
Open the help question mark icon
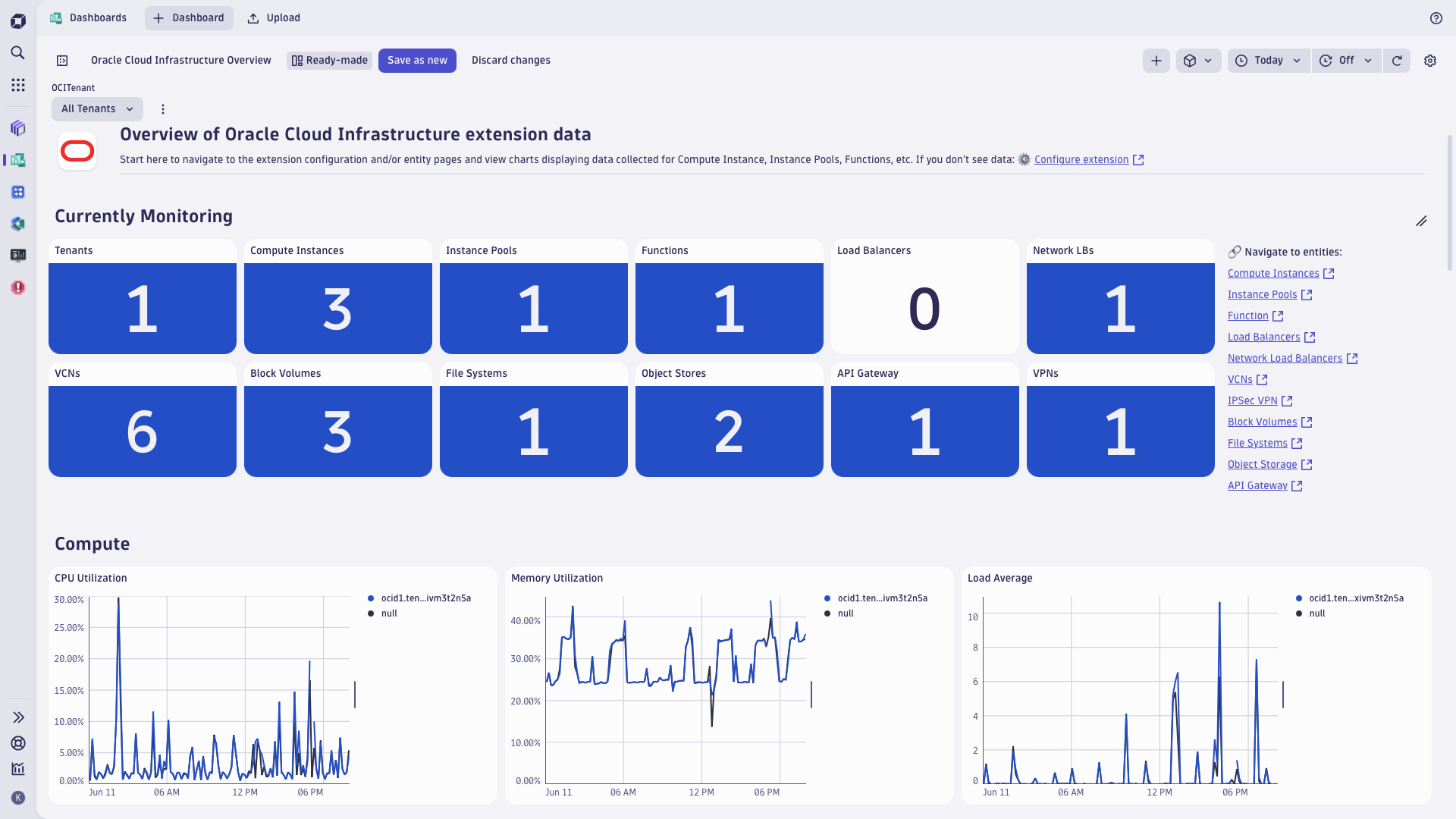click(x=1436, y=18)
